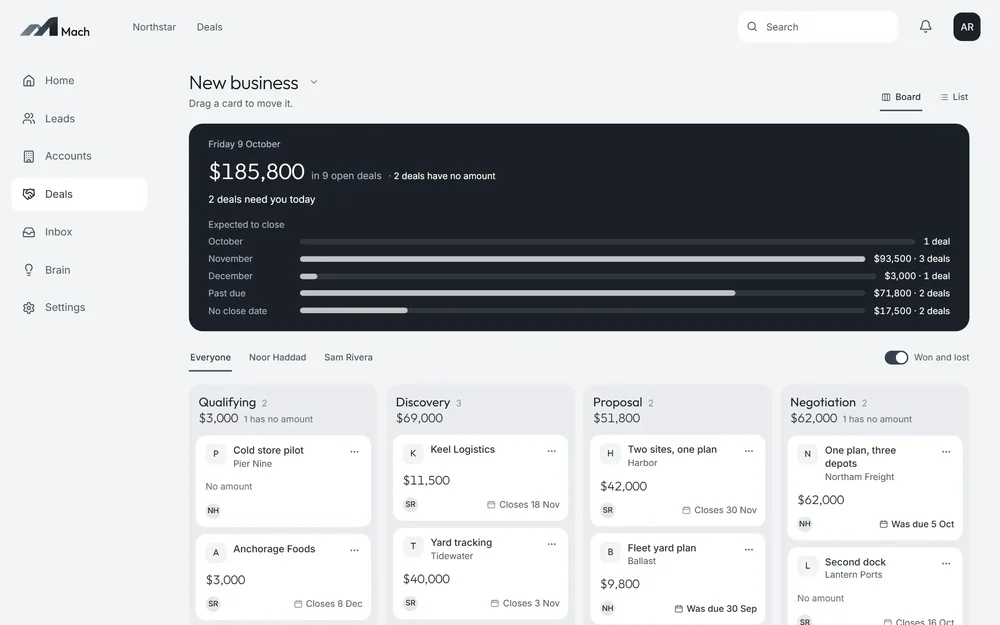Click "$93,500 · 3 deals" November value
This screenshot has width=1000, height=625.
coord(911,259)
